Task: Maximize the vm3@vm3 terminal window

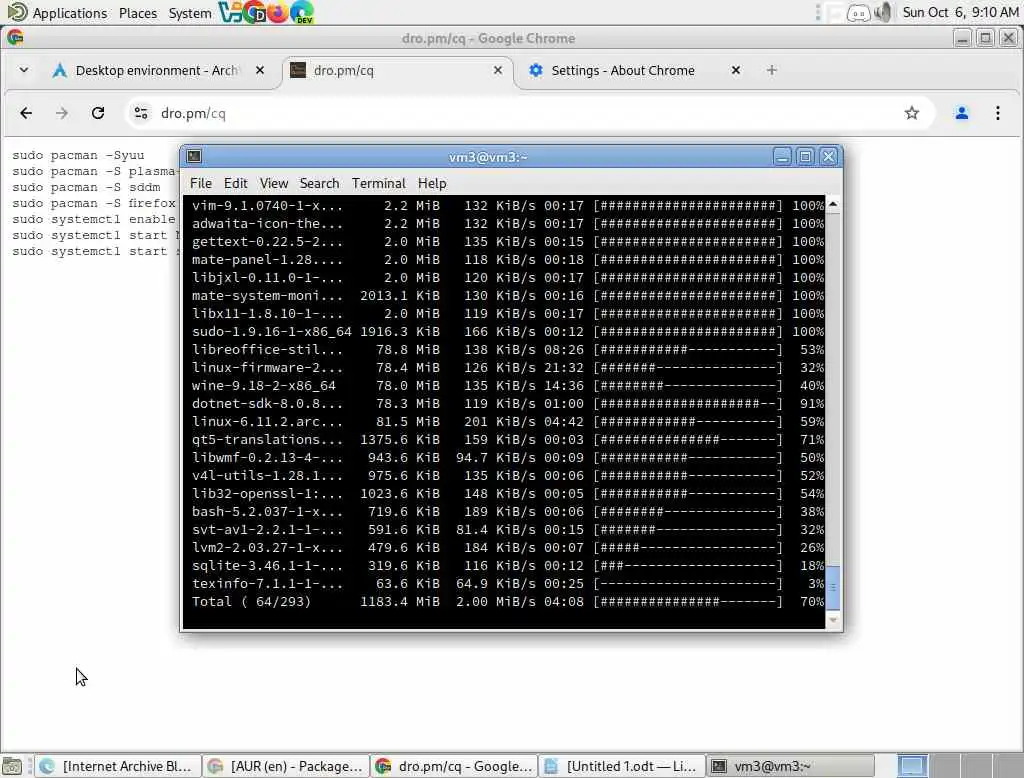Action: (805, 157)
